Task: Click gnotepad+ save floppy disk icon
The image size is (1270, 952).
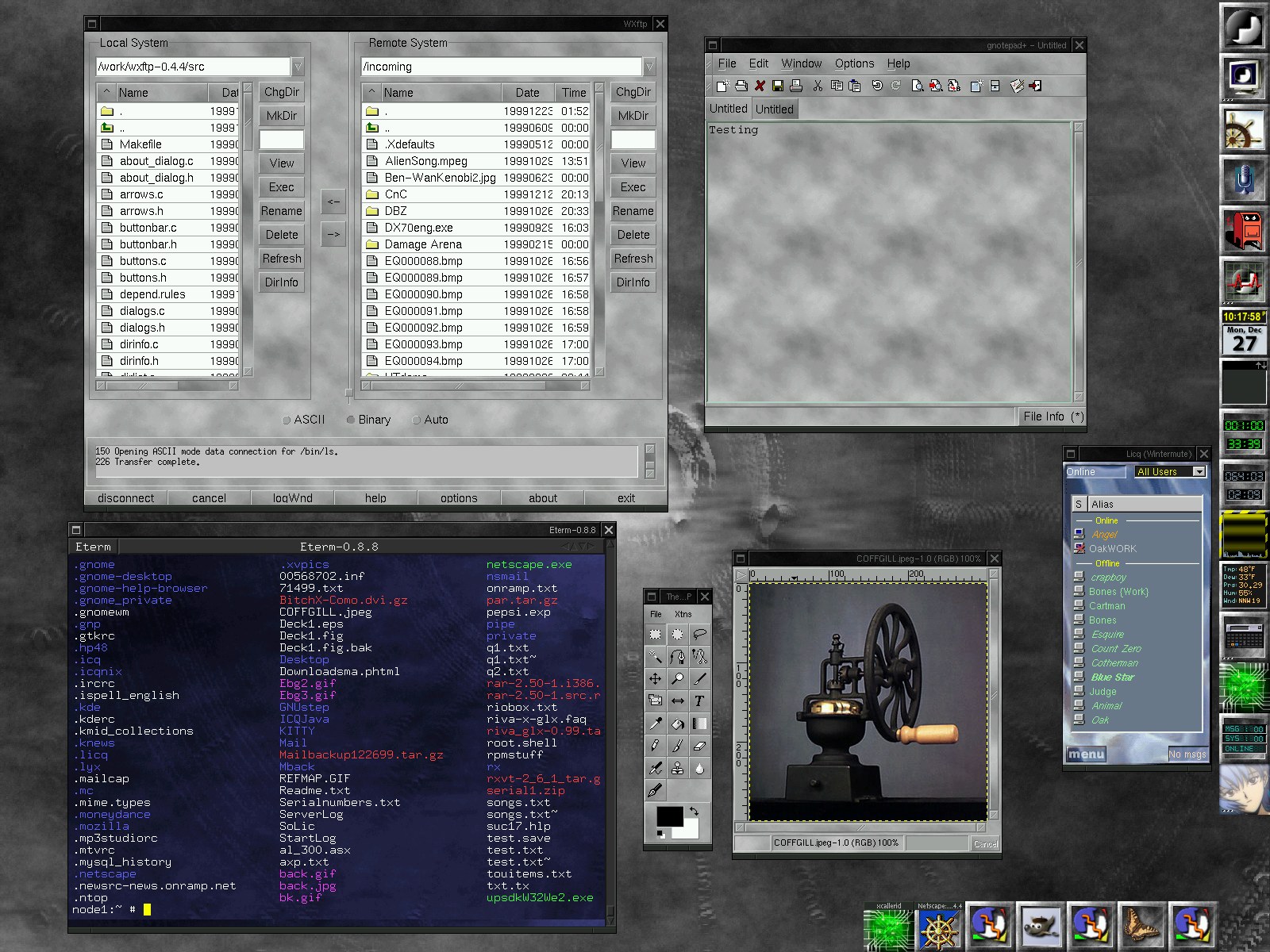Action: pyautogui.click(x=778, y=86)
